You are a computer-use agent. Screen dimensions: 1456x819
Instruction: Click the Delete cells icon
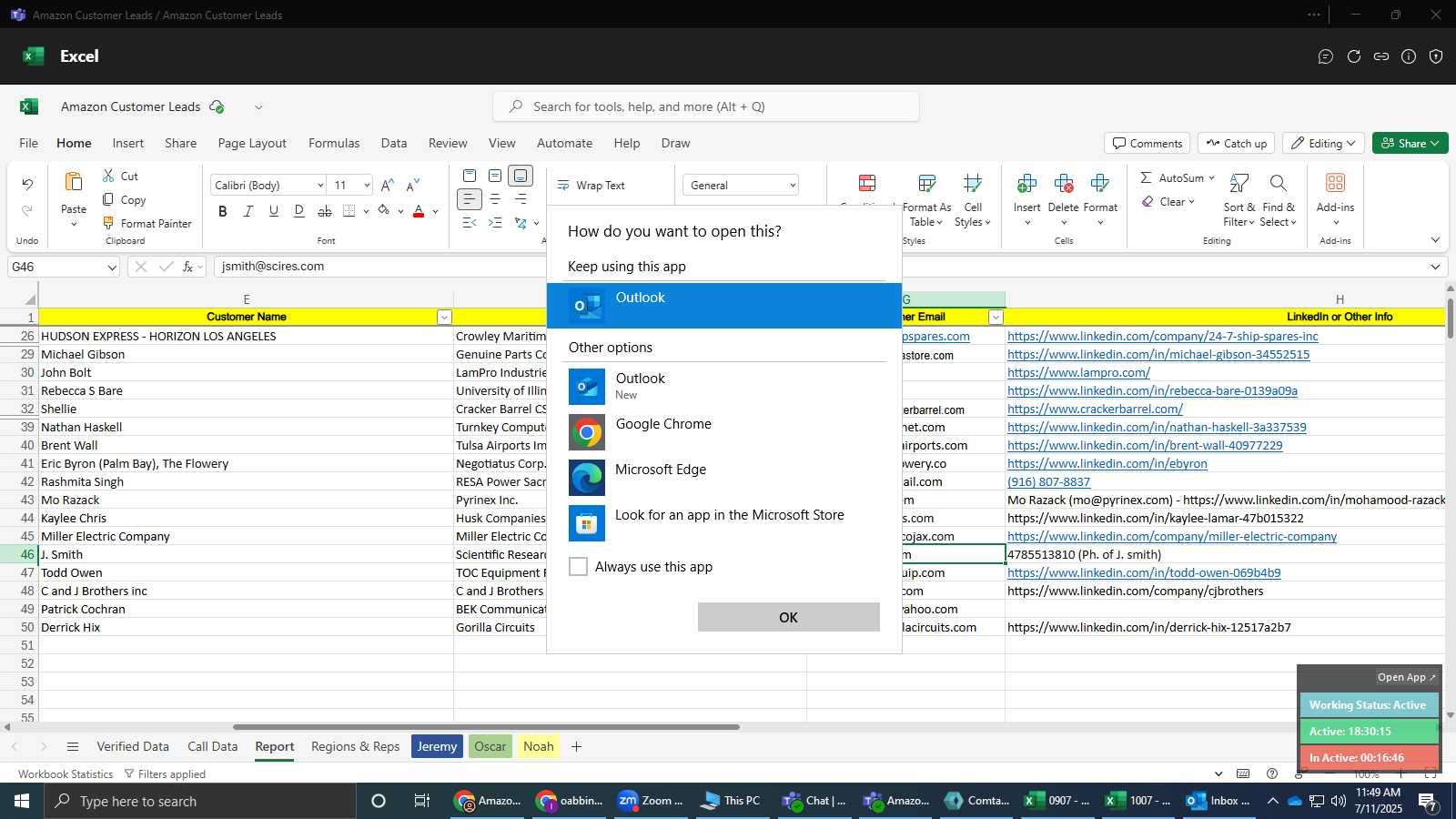point(1063,184)
